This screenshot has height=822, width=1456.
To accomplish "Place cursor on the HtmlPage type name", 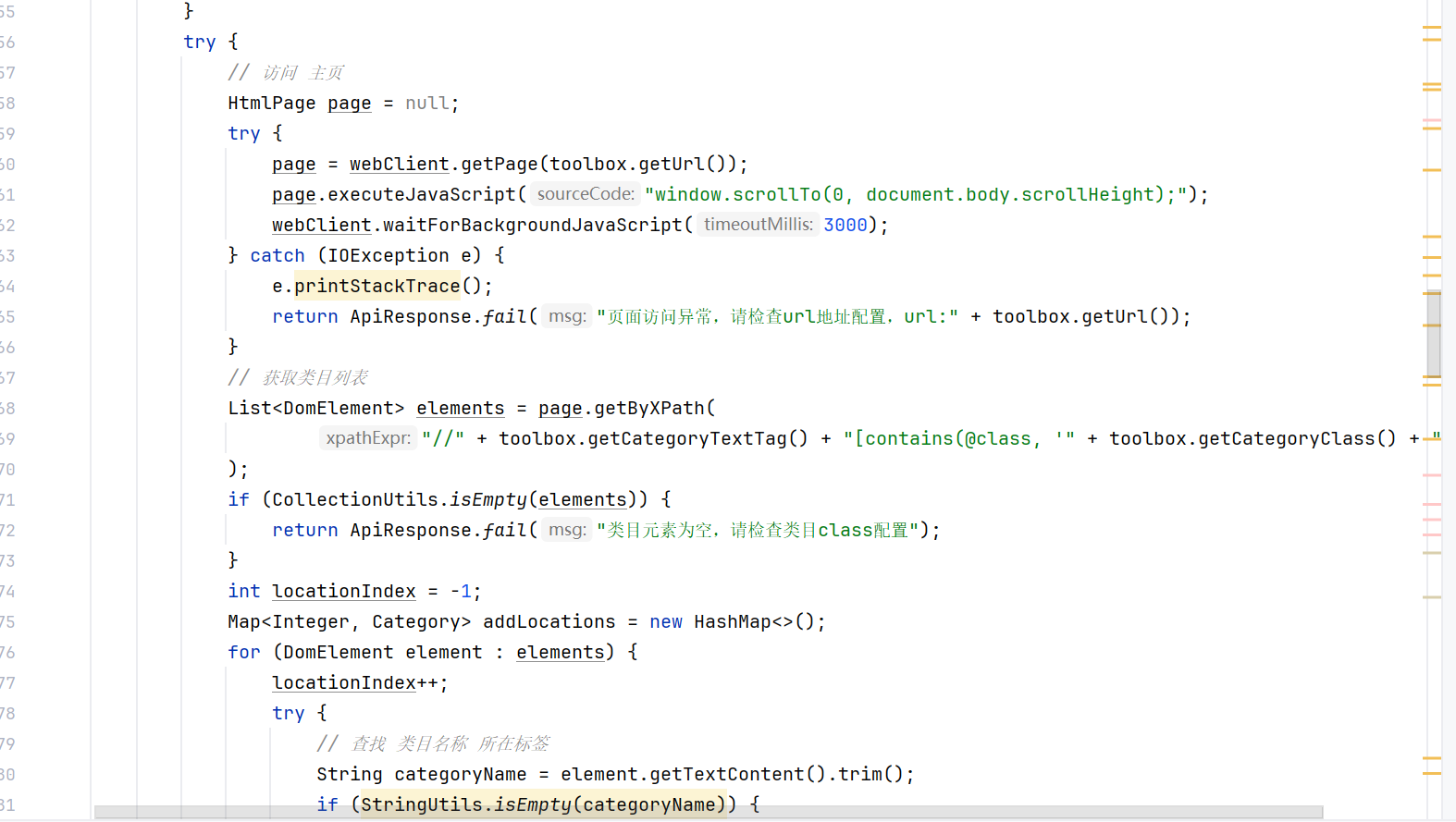I will click(x=272, y=103).
